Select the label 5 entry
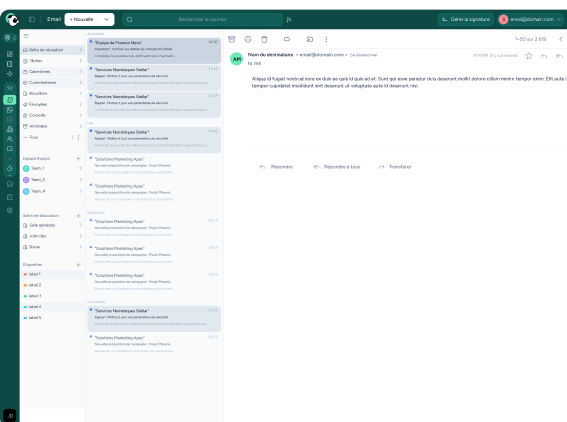The width and height of the screenshot is (567, 422). click(x=52, y=317)
